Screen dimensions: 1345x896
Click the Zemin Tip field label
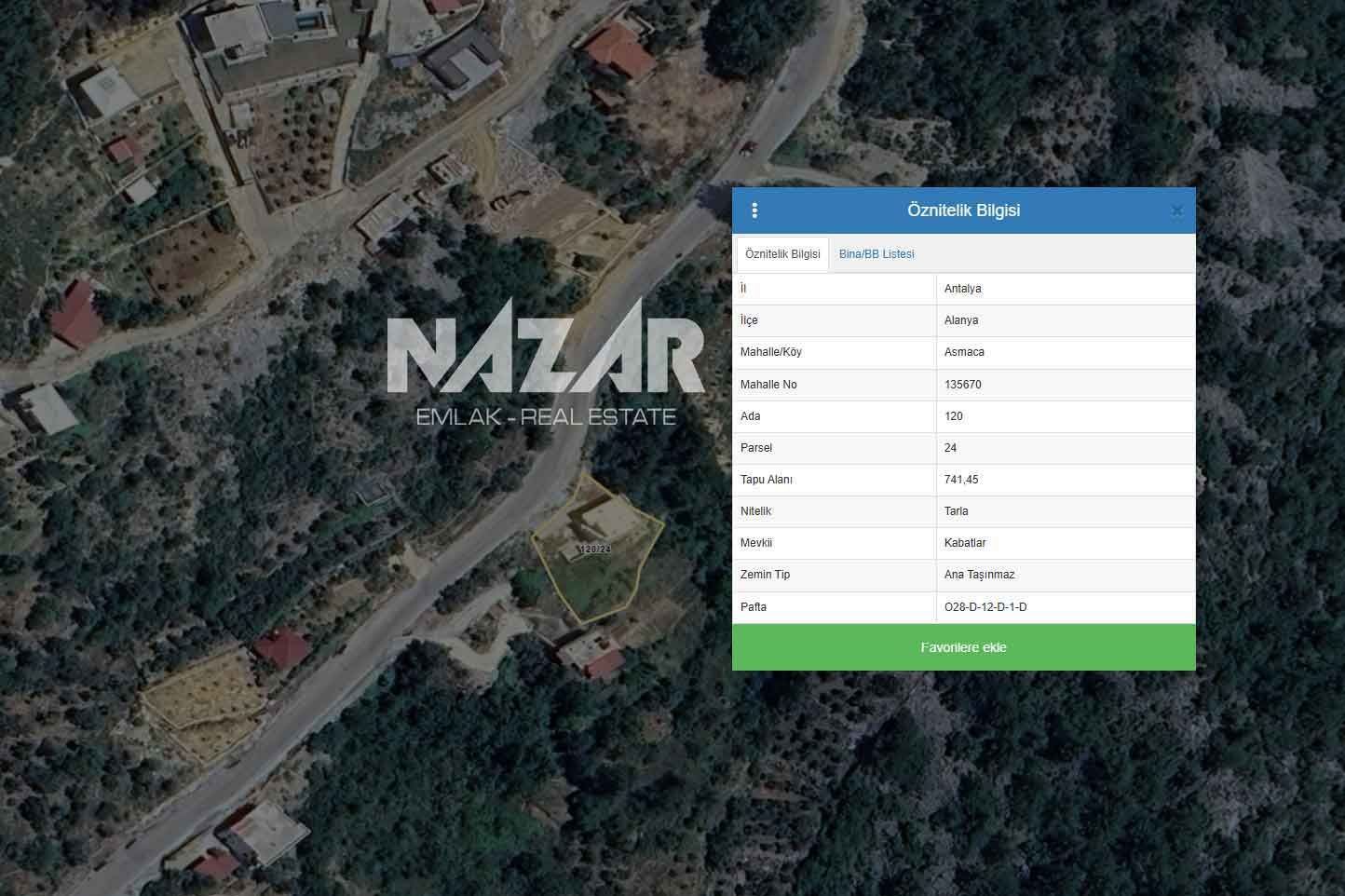(765, 575)
